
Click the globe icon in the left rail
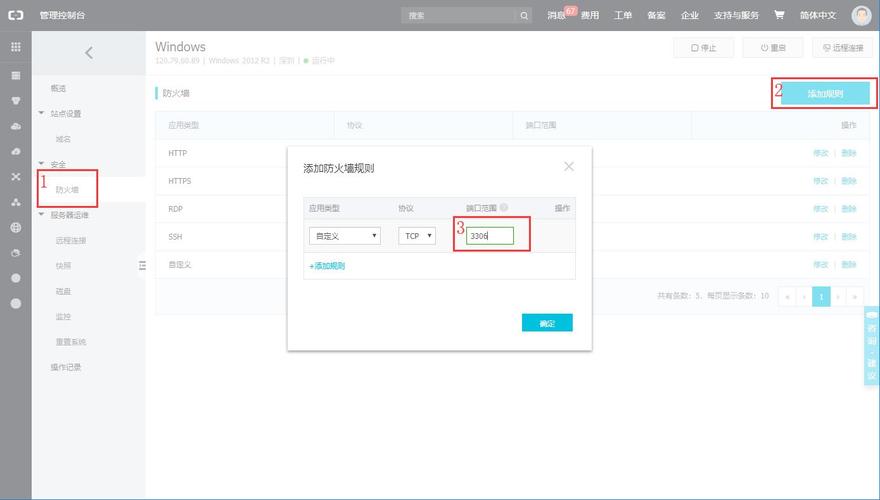[x=16, y=227]
